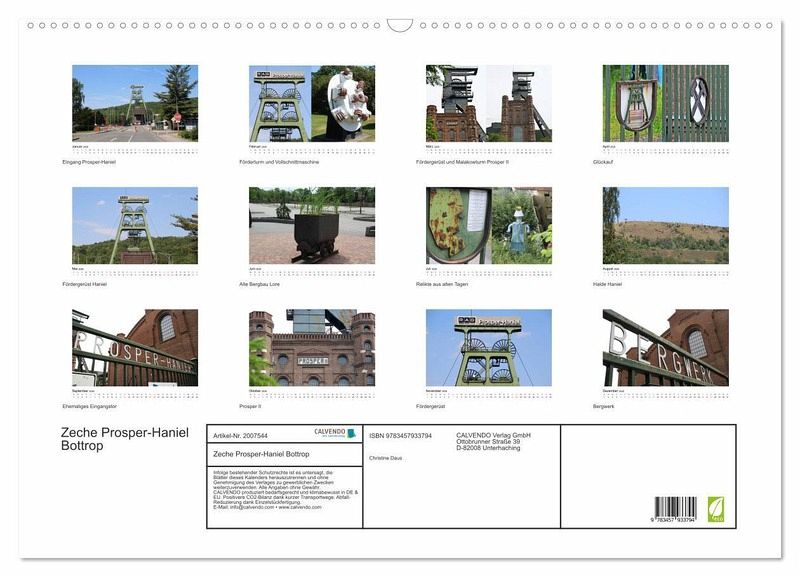
Task: Click the Bergwerk sign photo
Action: tap(666, 347)
